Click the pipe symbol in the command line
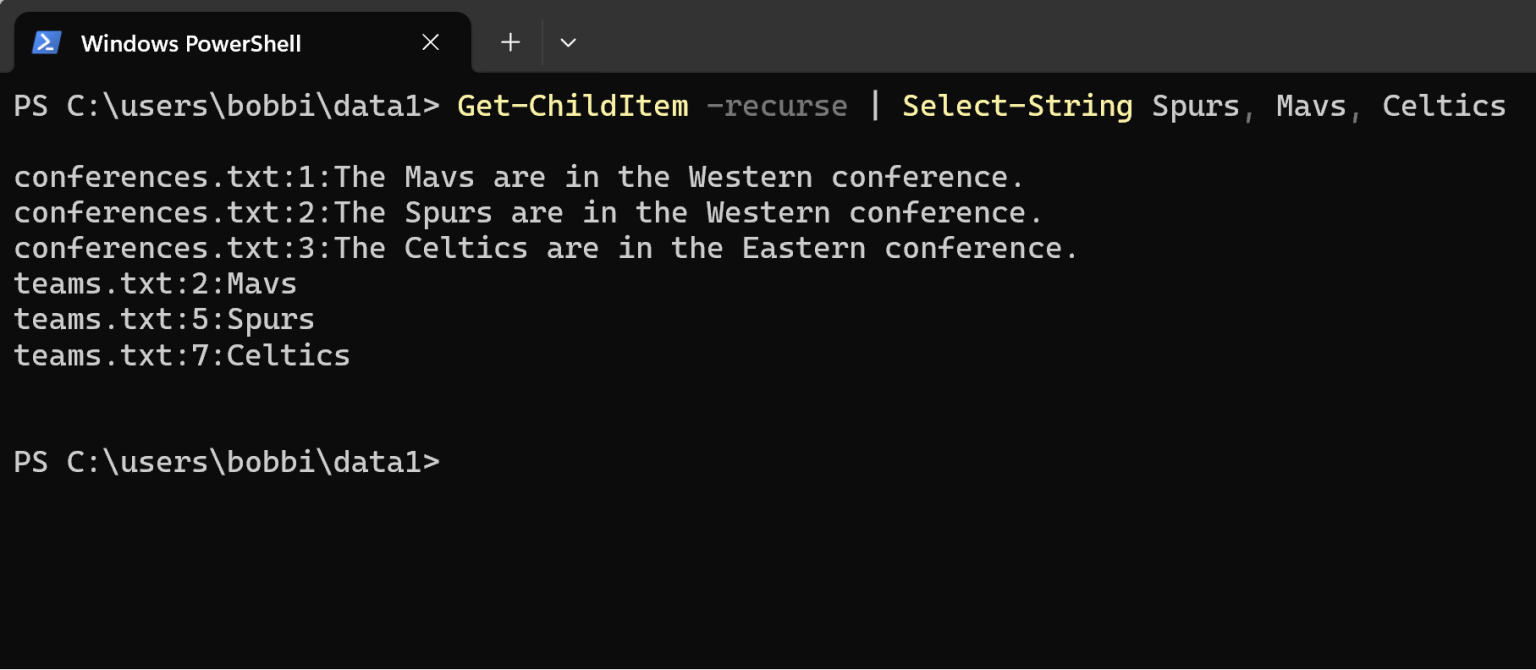This screenshot has width=1536, height=670. 874,105
